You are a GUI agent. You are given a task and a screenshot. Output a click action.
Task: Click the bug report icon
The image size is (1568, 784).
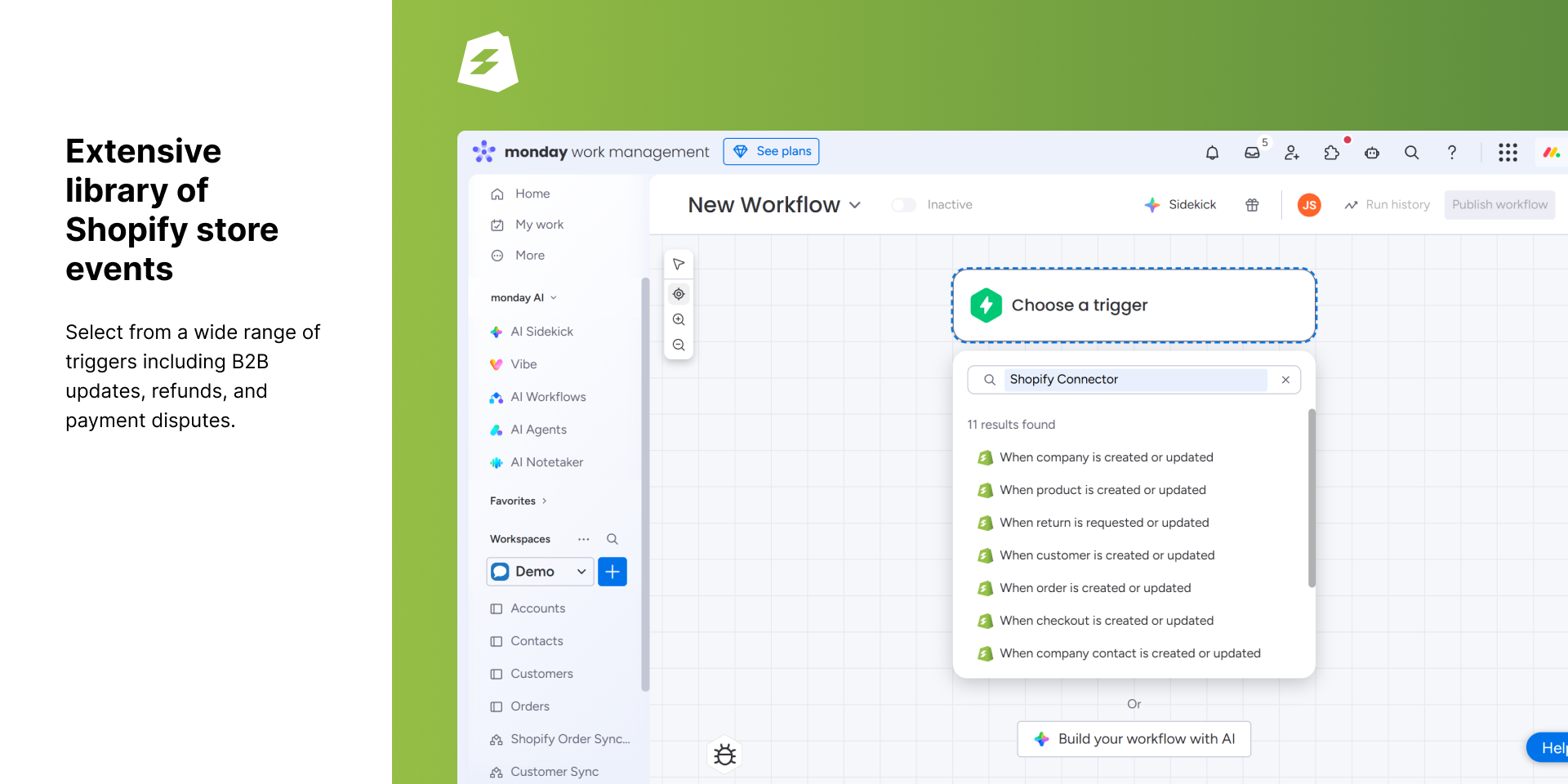(724, 755)
